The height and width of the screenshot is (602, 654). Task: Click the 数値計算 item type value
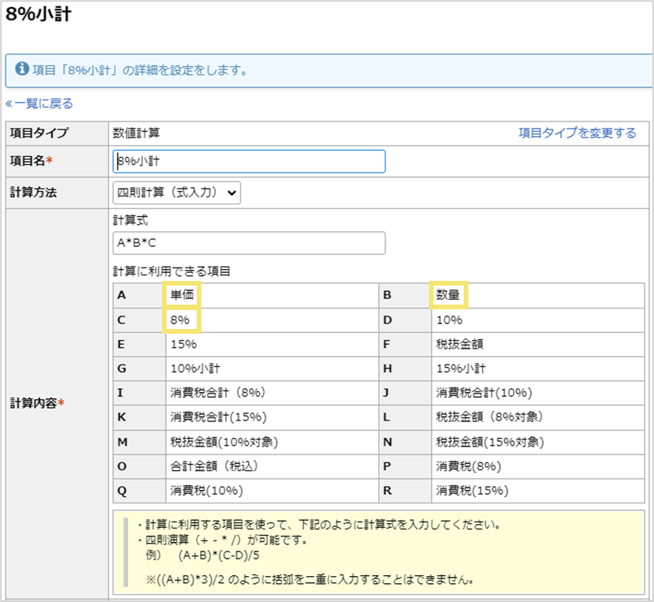tap(136, 133)
